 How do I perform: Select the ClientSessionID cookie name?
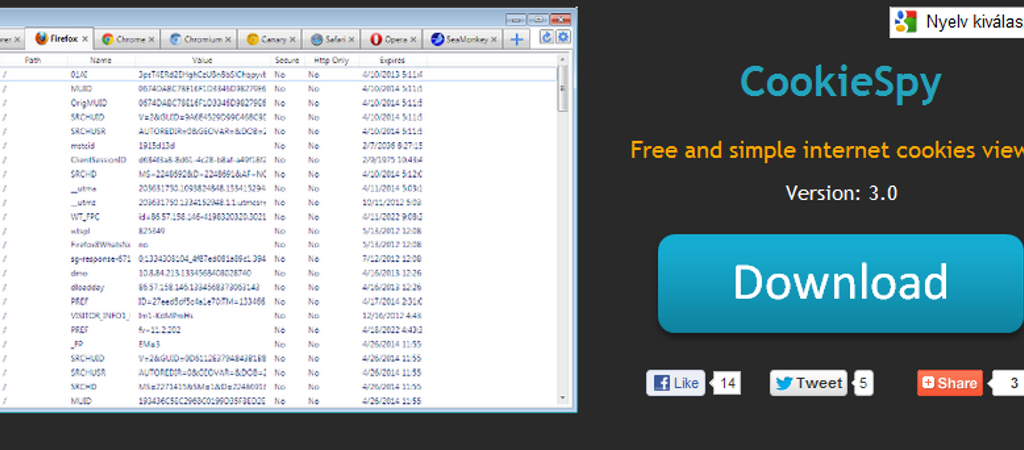(x=98, y=160)
